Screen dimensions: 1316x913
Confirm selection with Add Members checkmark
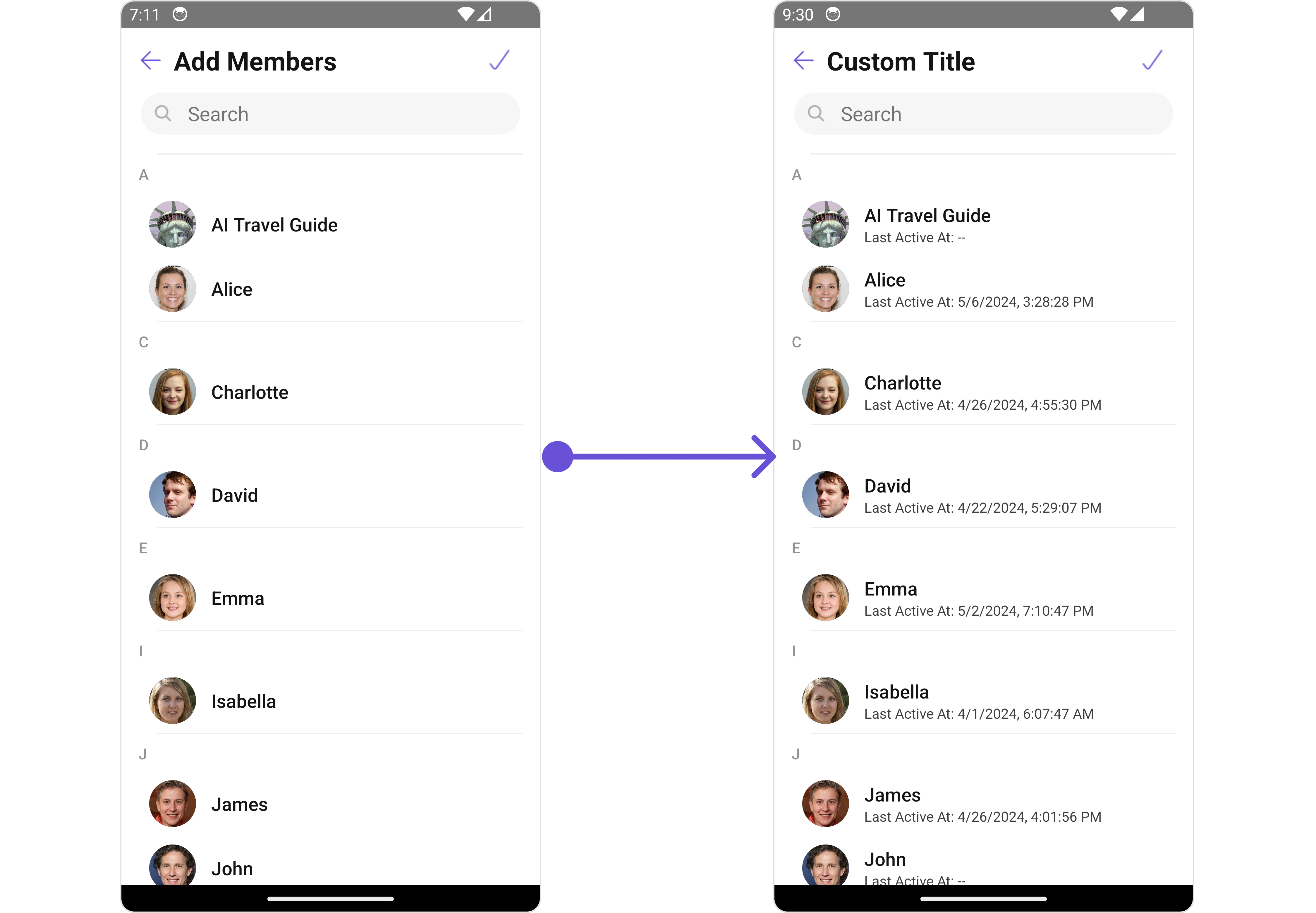(x=499, y=60)
